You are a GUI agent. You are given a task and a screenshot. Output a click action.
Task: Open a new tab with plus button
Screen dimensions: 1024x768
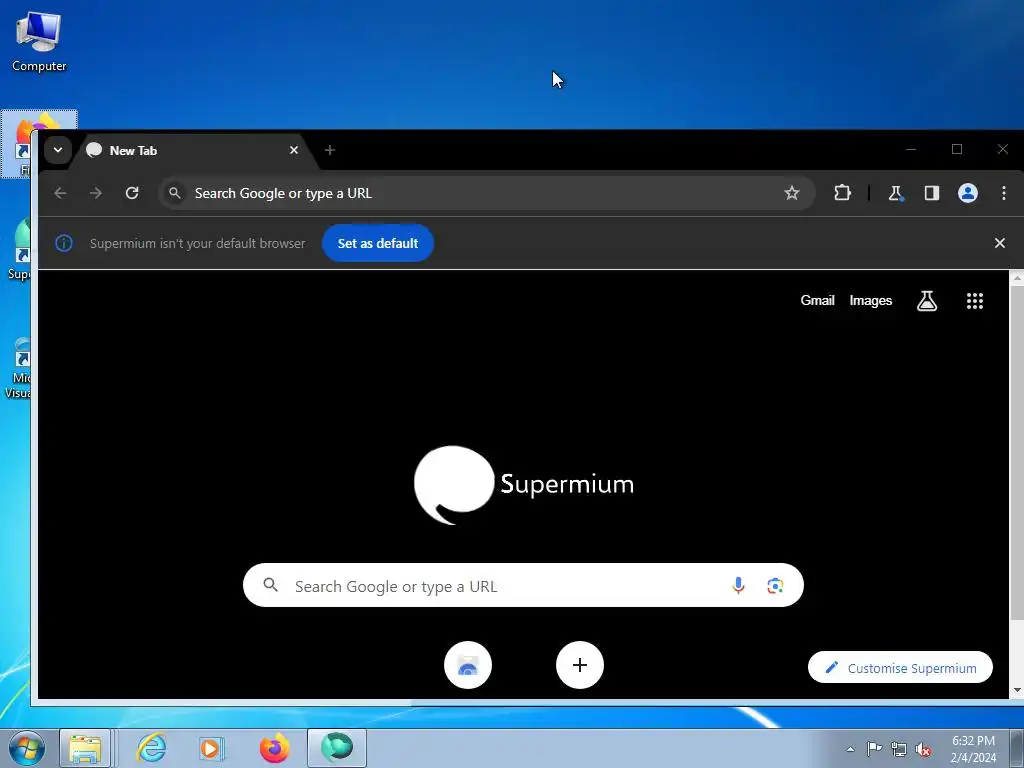330,150
